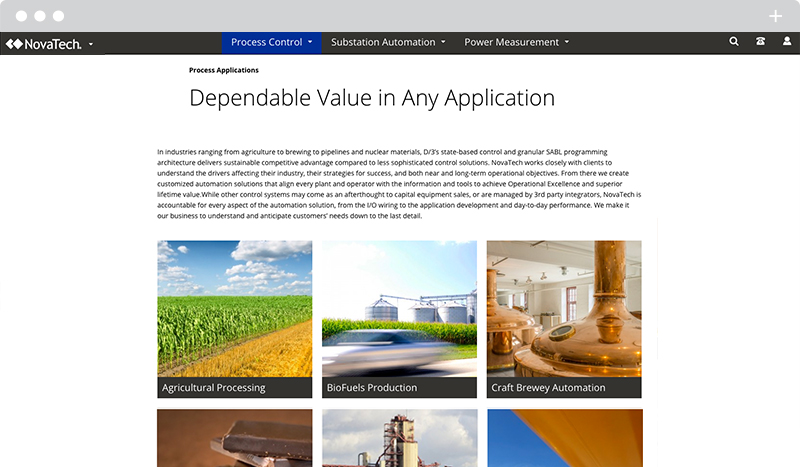This screenshot has width=800, height=467.
Task: Open the BioFuels Production caption link
Action: tap(371, 388)
